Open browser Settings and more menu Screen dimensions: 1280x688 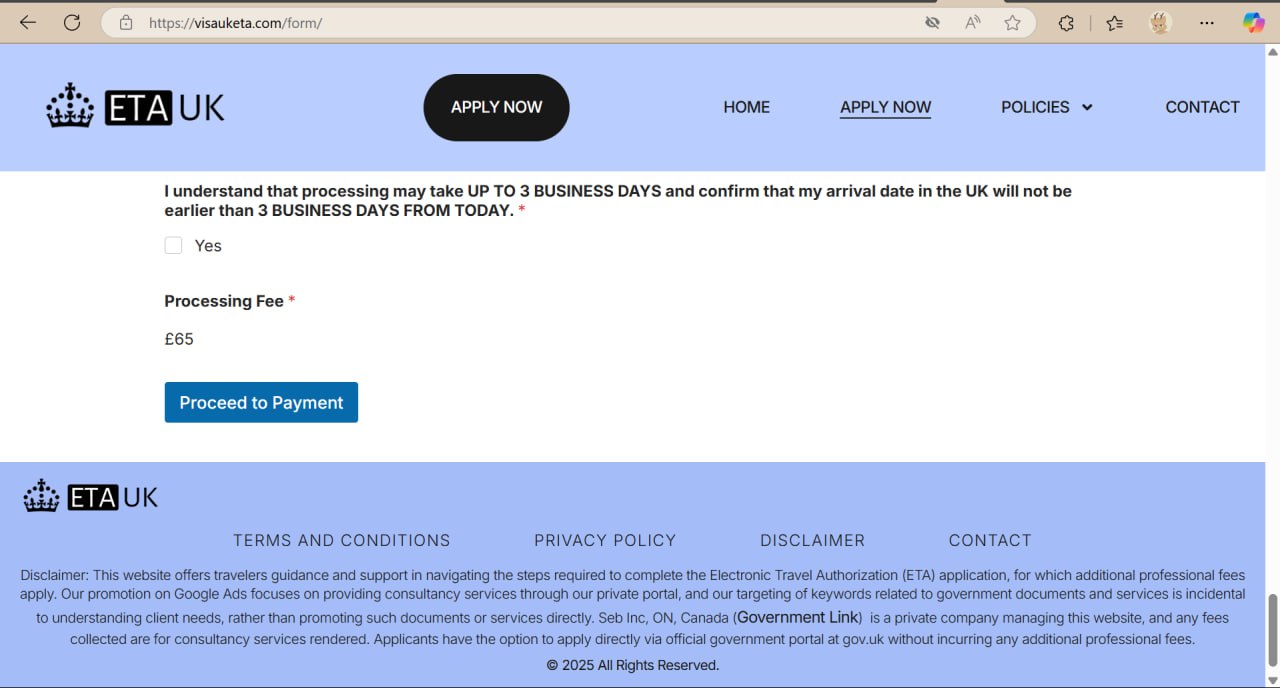pyautogui.click(x=1207, y=22)
